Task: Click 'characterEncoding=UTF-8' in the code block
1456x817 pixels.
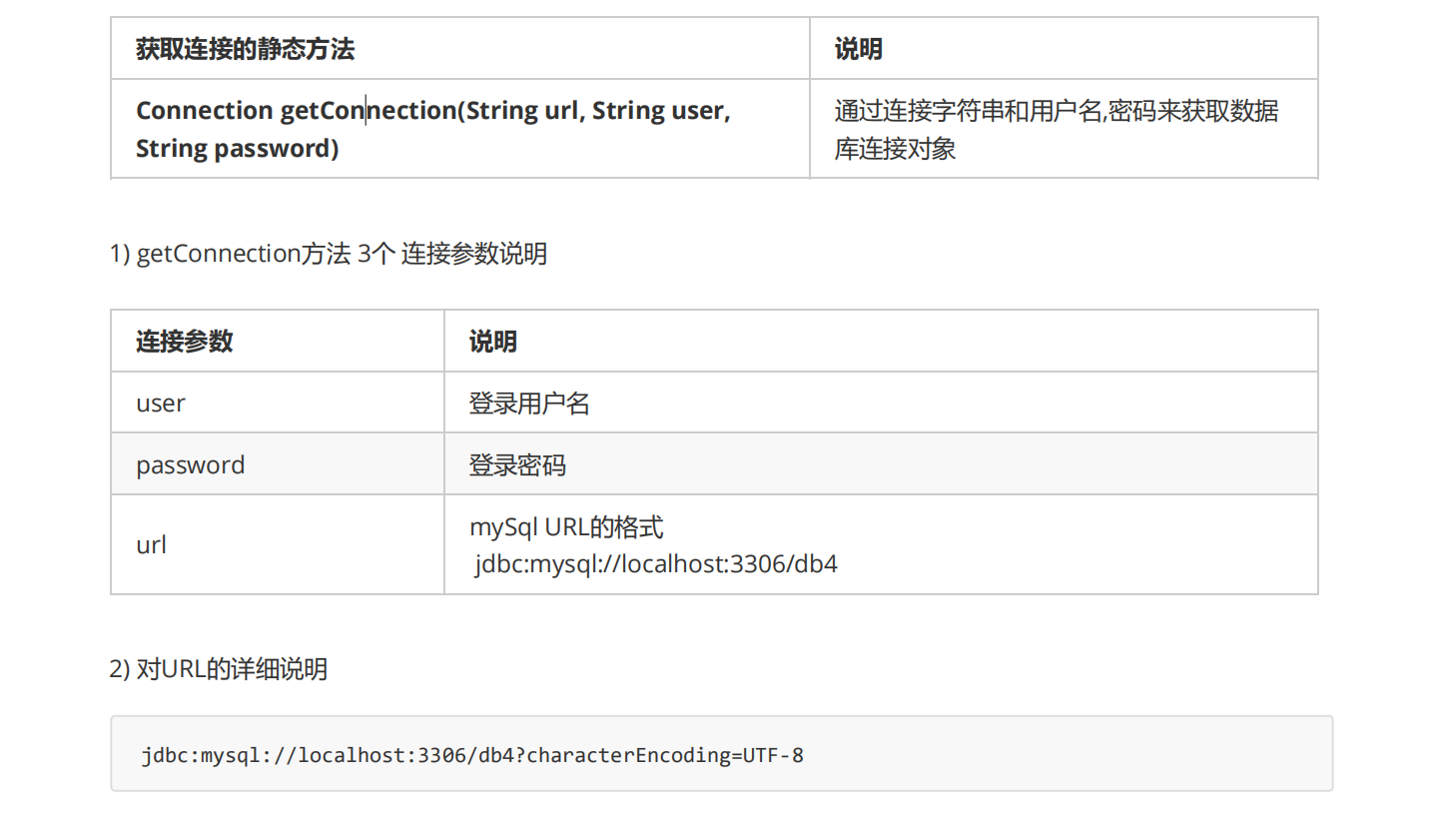Action: (x=664, y=755)
